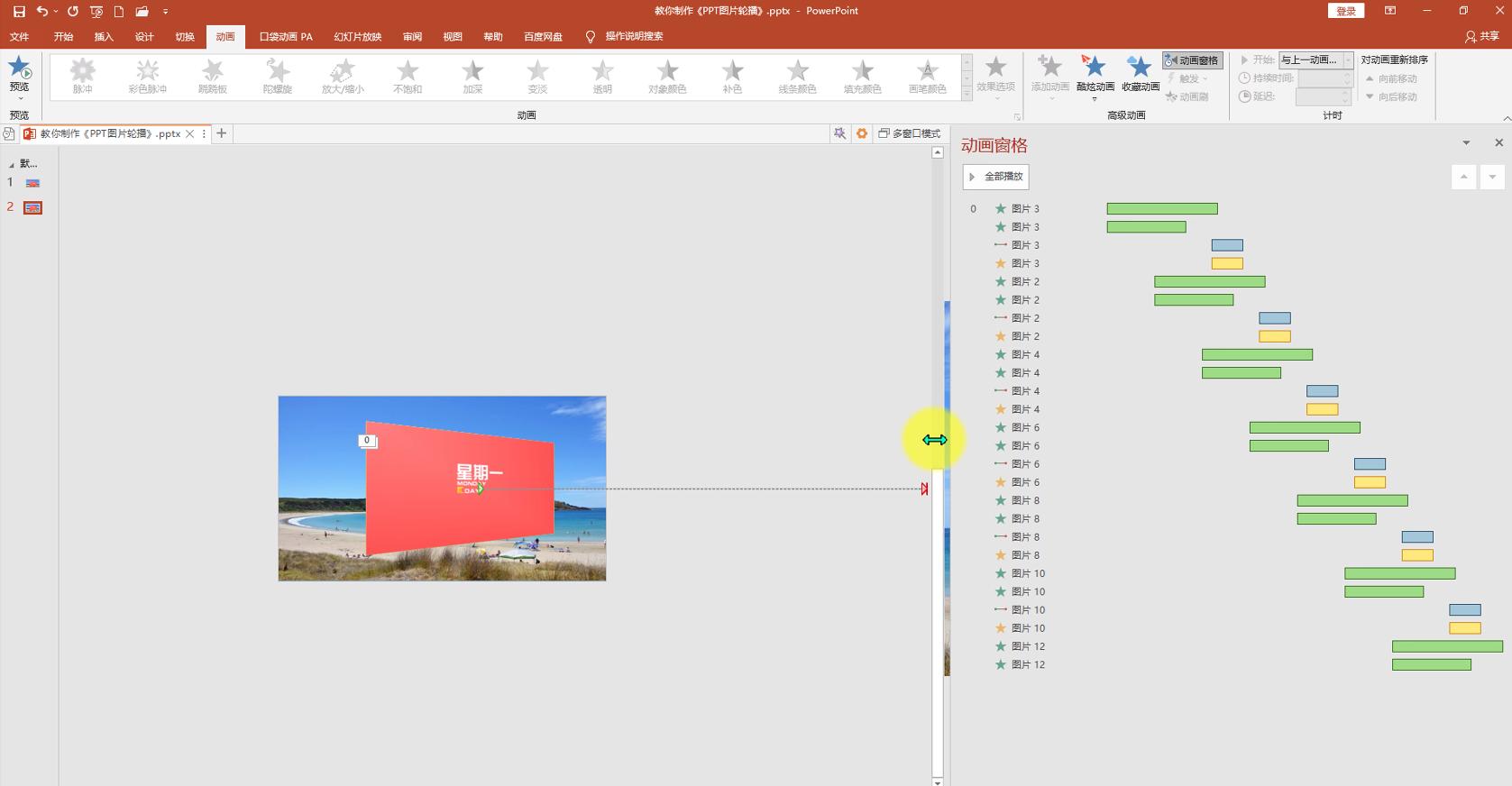Toggle 多窗口模式 multi-window mode

[x=909, y=133]
